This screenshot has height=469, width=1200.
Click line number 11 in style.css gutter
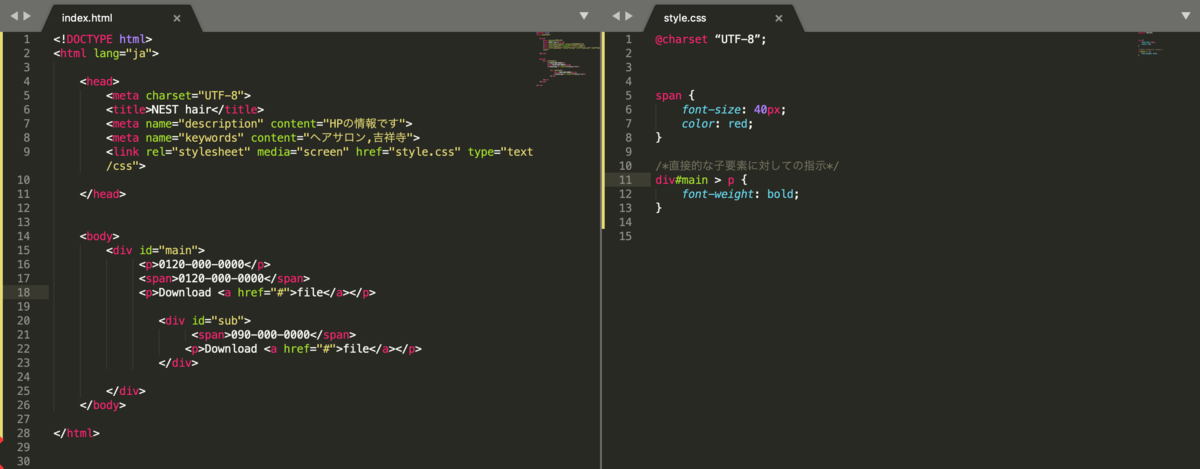click(626, 180)
